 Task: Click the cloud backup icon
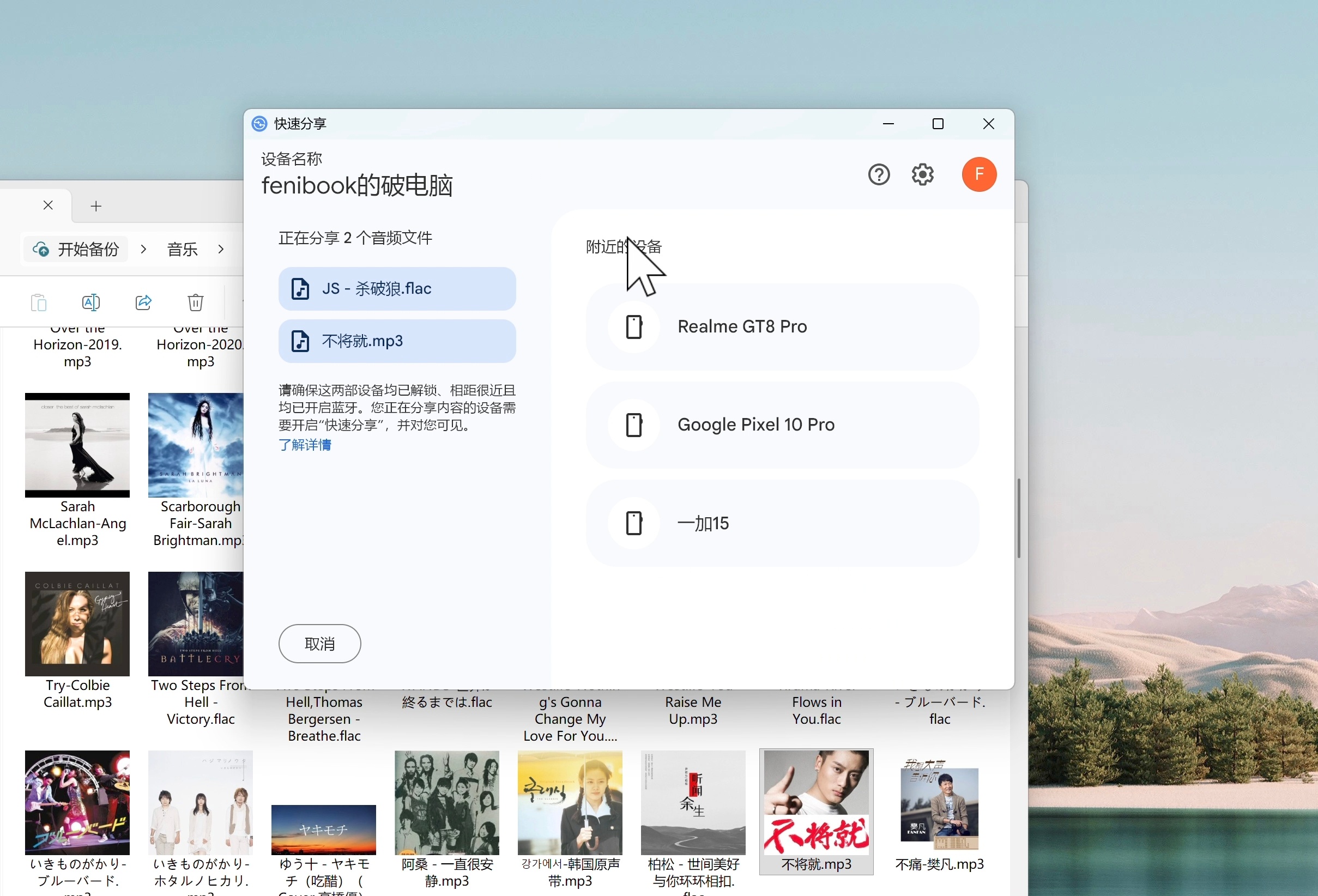41,249
